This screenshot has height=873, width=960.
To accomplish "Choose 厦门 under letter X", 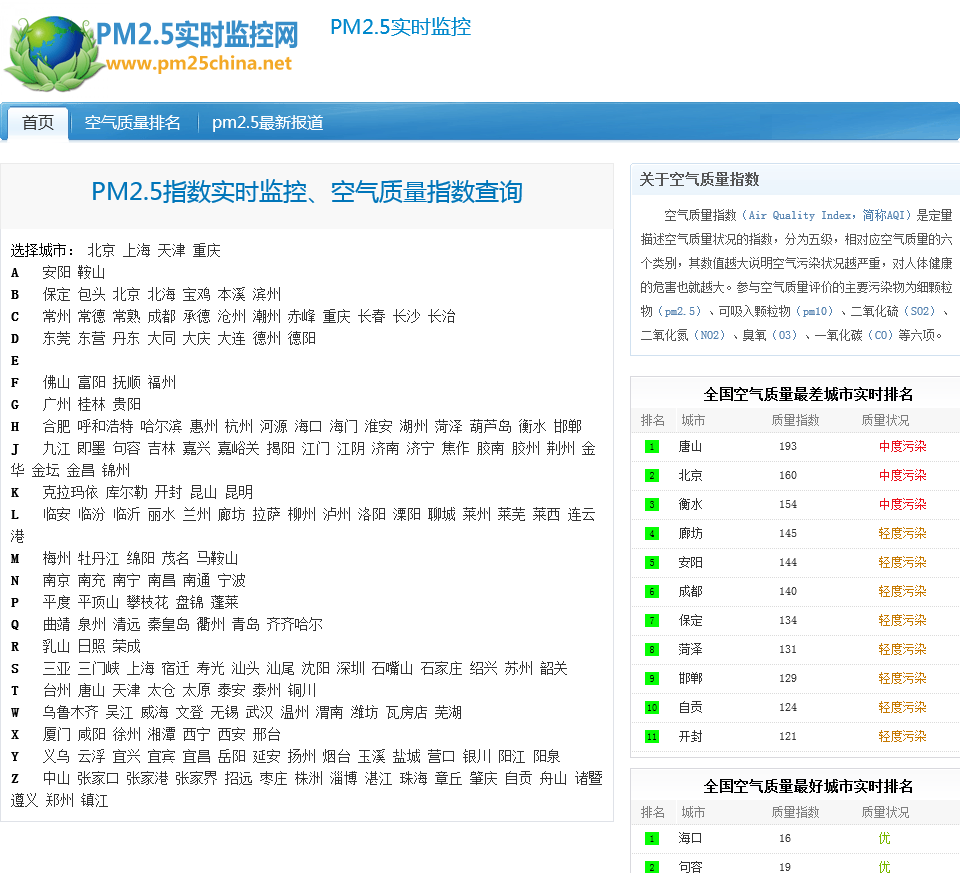I will (56, 735).
